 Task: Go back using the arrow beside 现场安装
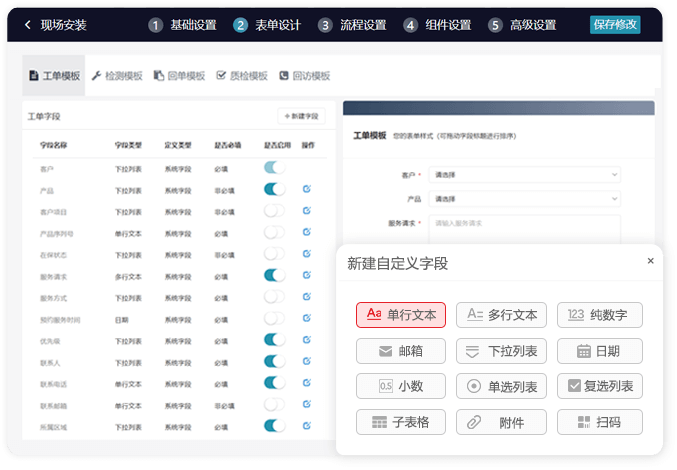[x=28, y=25]
